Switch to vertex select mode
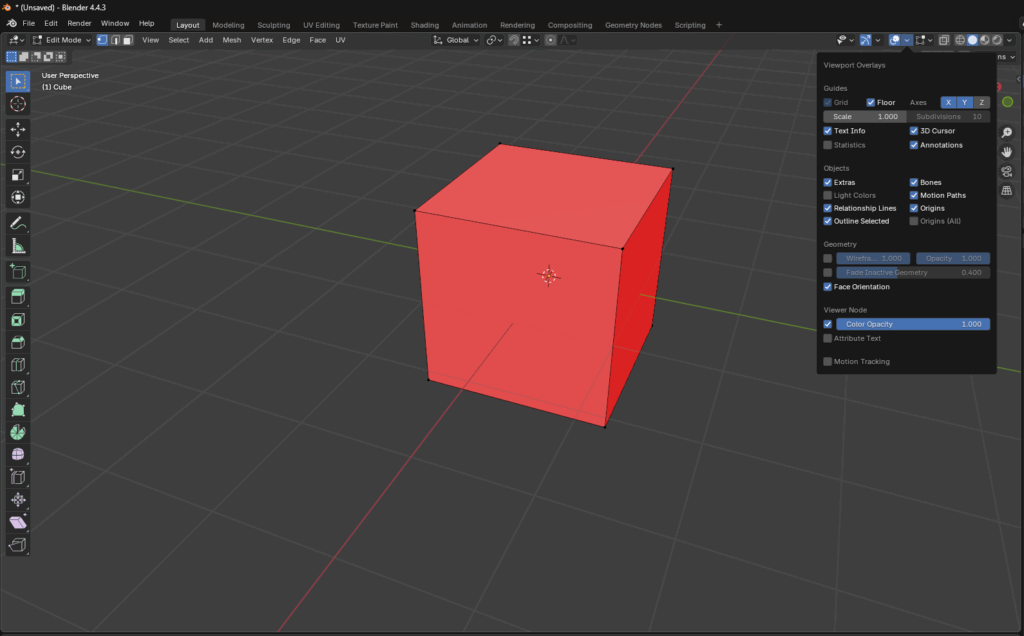 [103, 40]
